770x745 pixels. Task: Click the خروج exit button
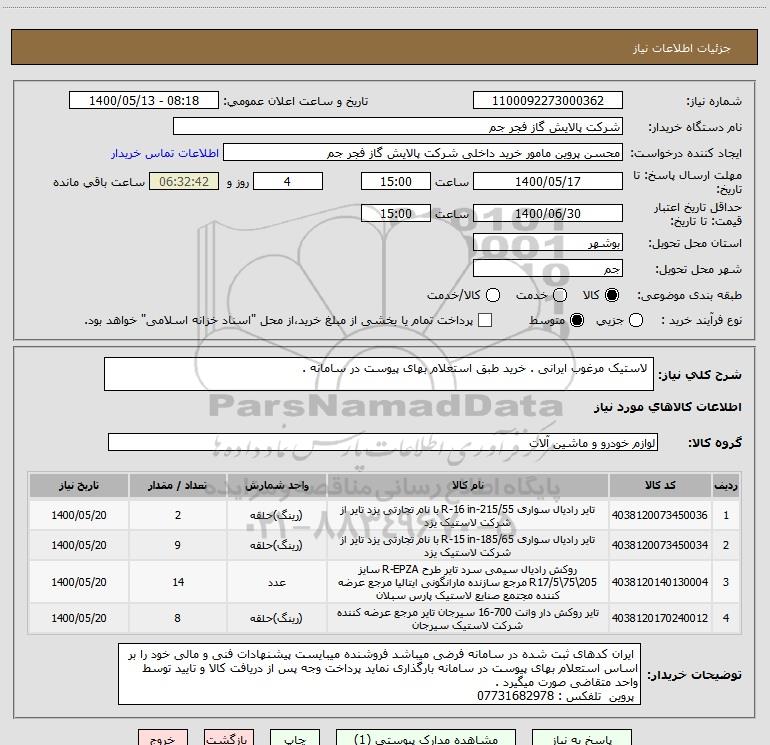pos(163,738)
